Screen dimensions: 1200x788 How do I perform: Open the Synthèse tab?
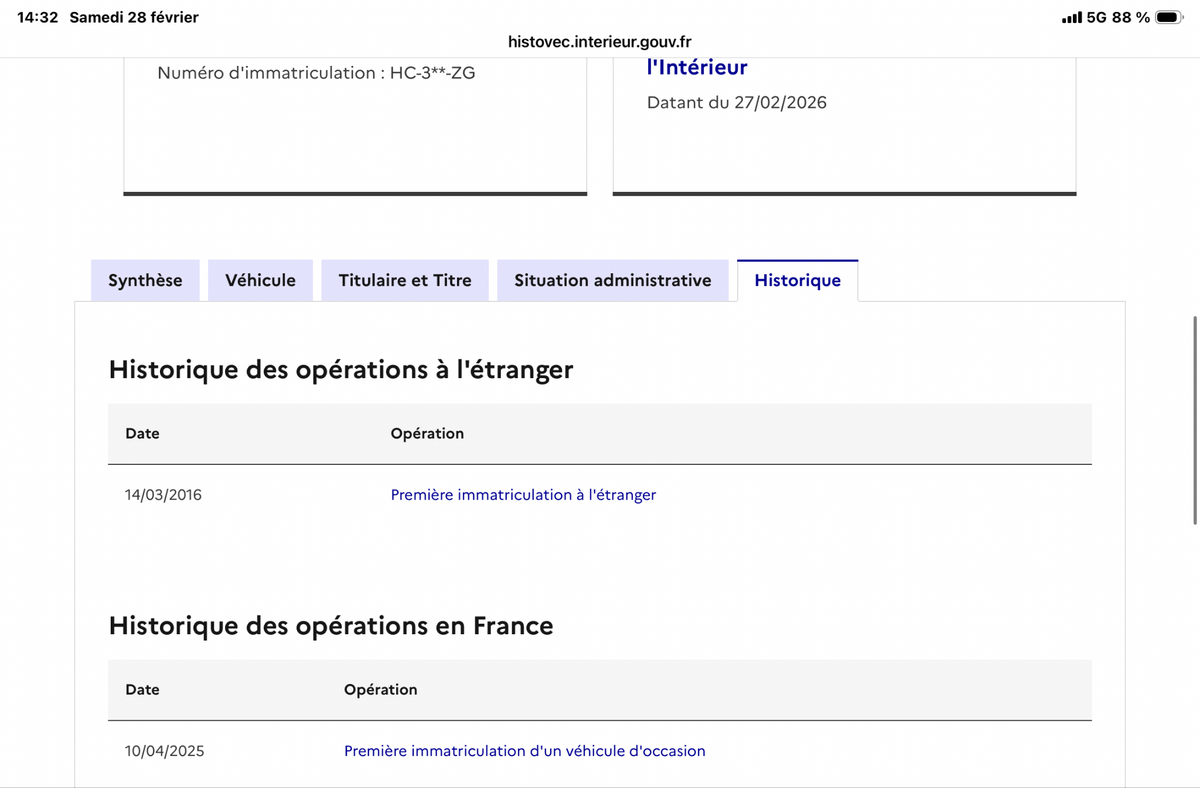[x=145, y=280]
